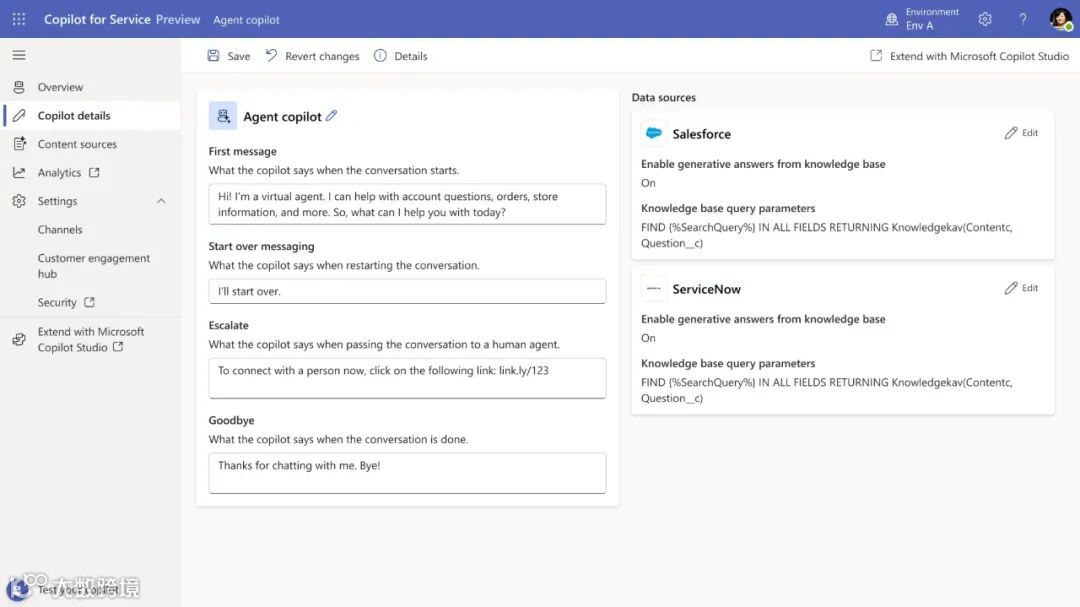The image size is (1080, 607).
Task: Click the Extend with Copilot Studio toolbar icon
Action: 875,56
